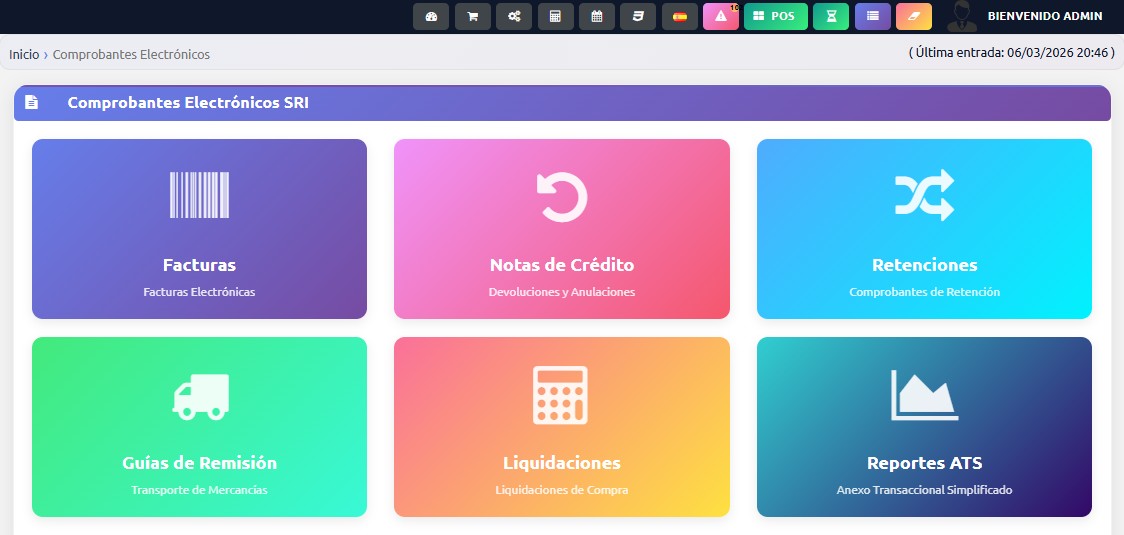Screen dimensions: 1124x535
Task: Open the dashboard speedometer icon
Action: pyautogui.click(x=431, y=17)
